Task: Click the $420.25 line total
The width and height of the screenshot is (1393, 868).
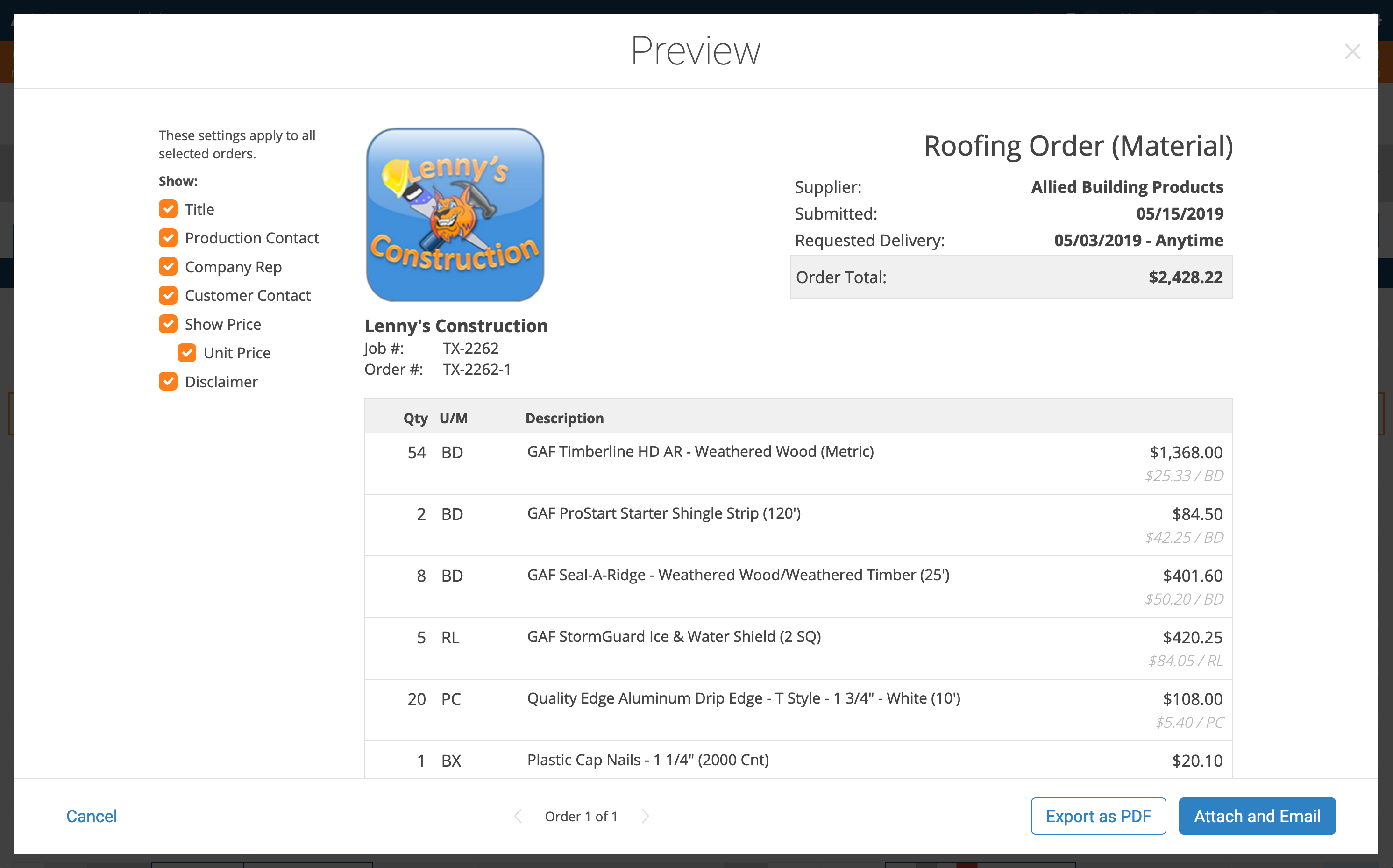Action: pyautogui.click(x=1193, y=638)
